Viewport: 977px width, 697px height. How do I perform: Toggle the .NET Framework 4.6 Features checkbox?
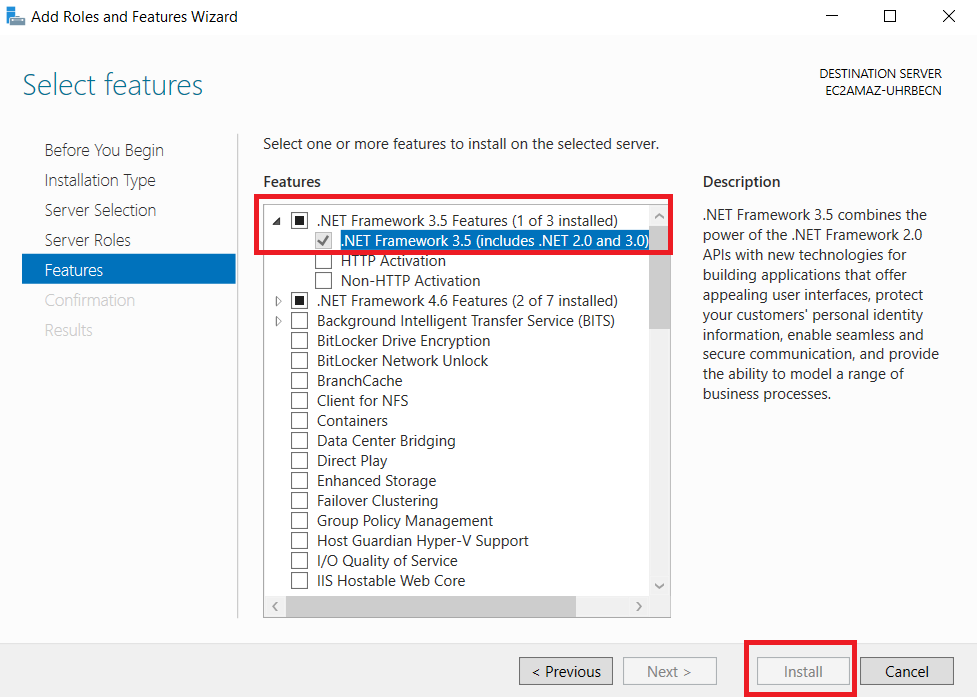coord(299,301)
